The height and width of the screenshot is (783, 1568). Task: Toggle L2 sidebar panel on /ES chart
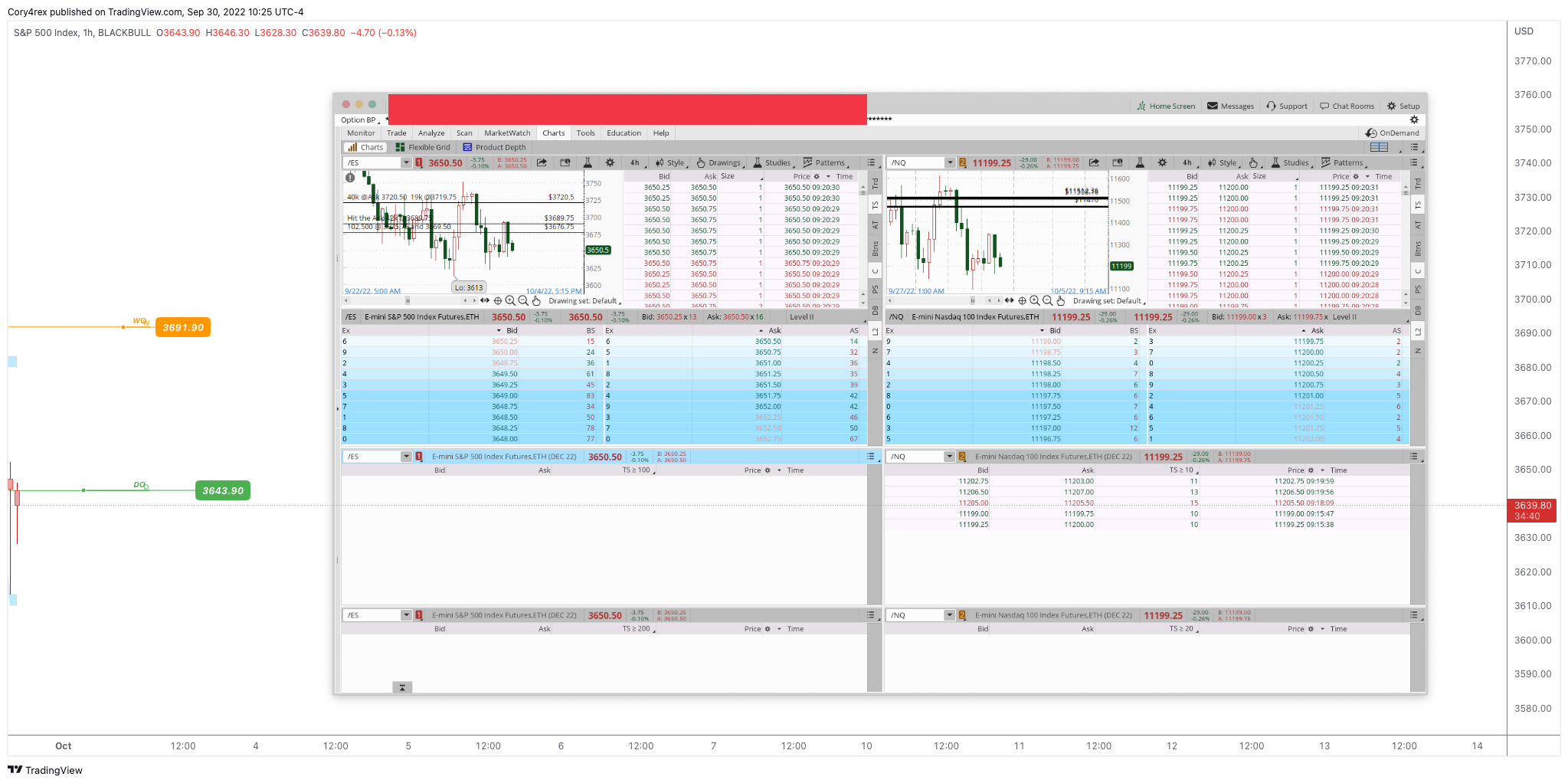[x=875, y=332]
